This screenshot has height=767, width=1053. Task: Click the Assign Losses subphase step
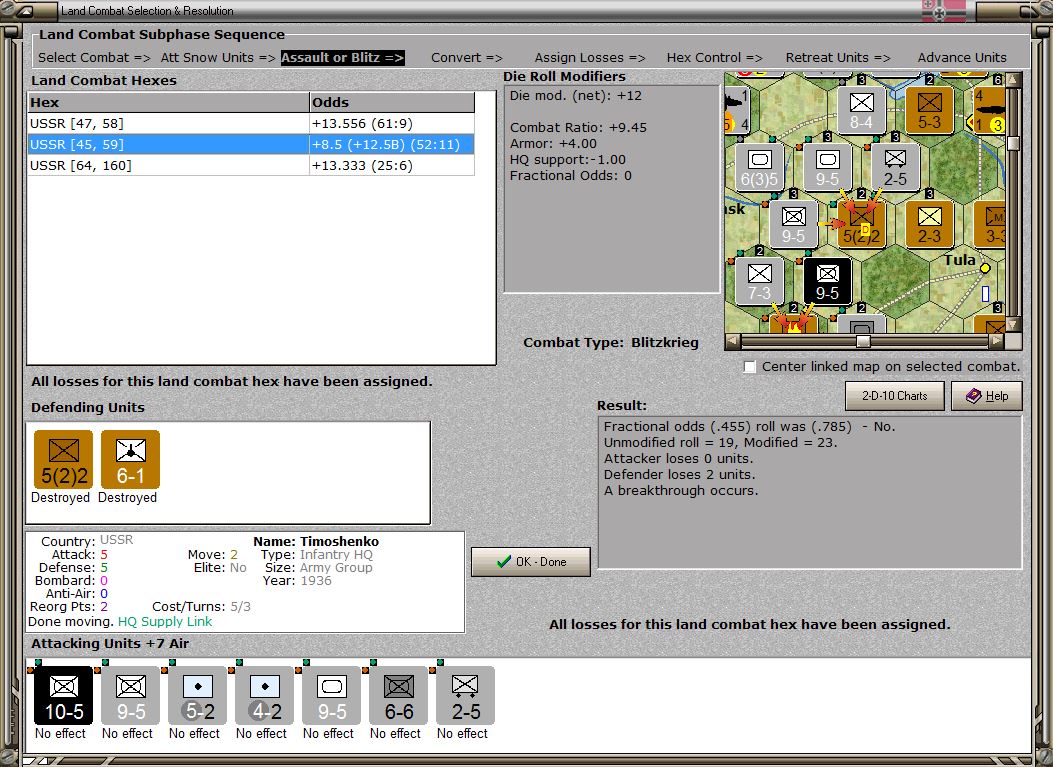point(589,57)
